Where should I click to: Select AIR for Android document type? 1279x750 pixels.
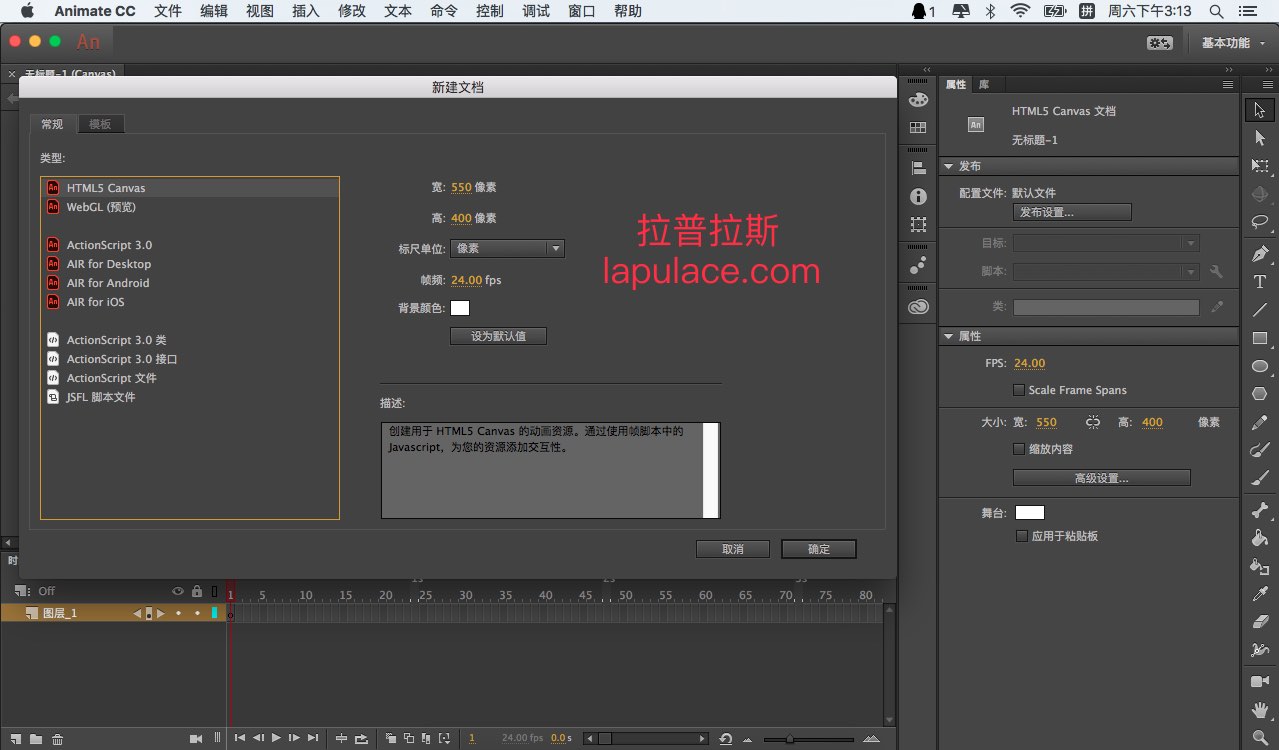tap(108, 283)
